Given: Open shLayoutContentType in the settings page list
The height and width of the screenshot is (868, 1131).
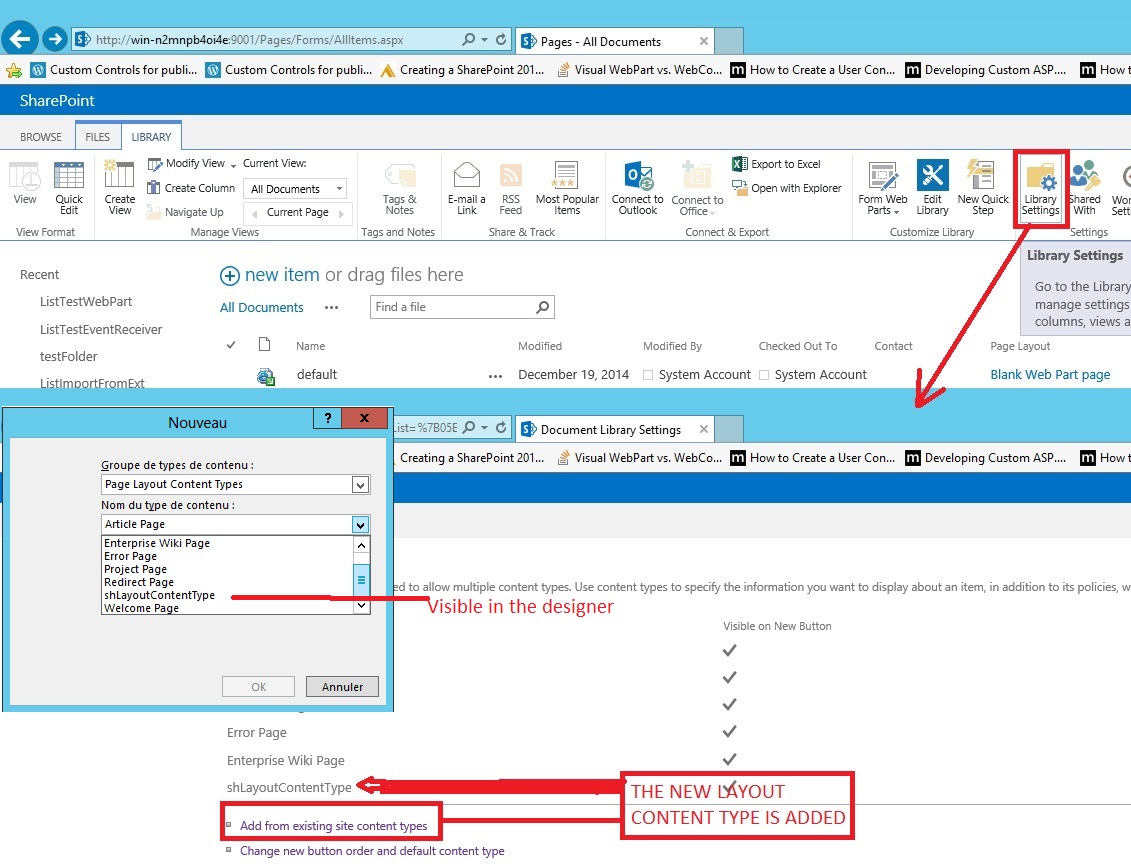Looking at the screenshot, I should (289, 787).
